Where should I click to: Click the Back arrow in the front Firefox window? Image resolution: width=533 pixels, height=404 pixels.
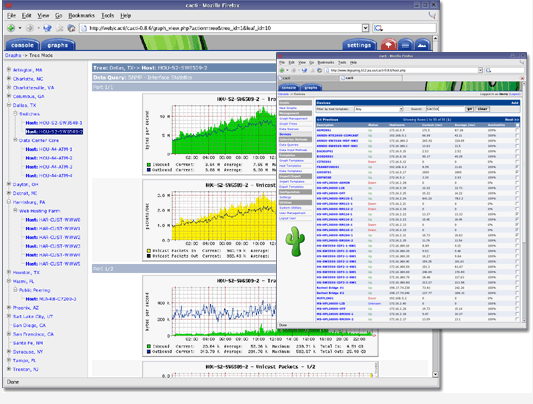pos(282,70)
